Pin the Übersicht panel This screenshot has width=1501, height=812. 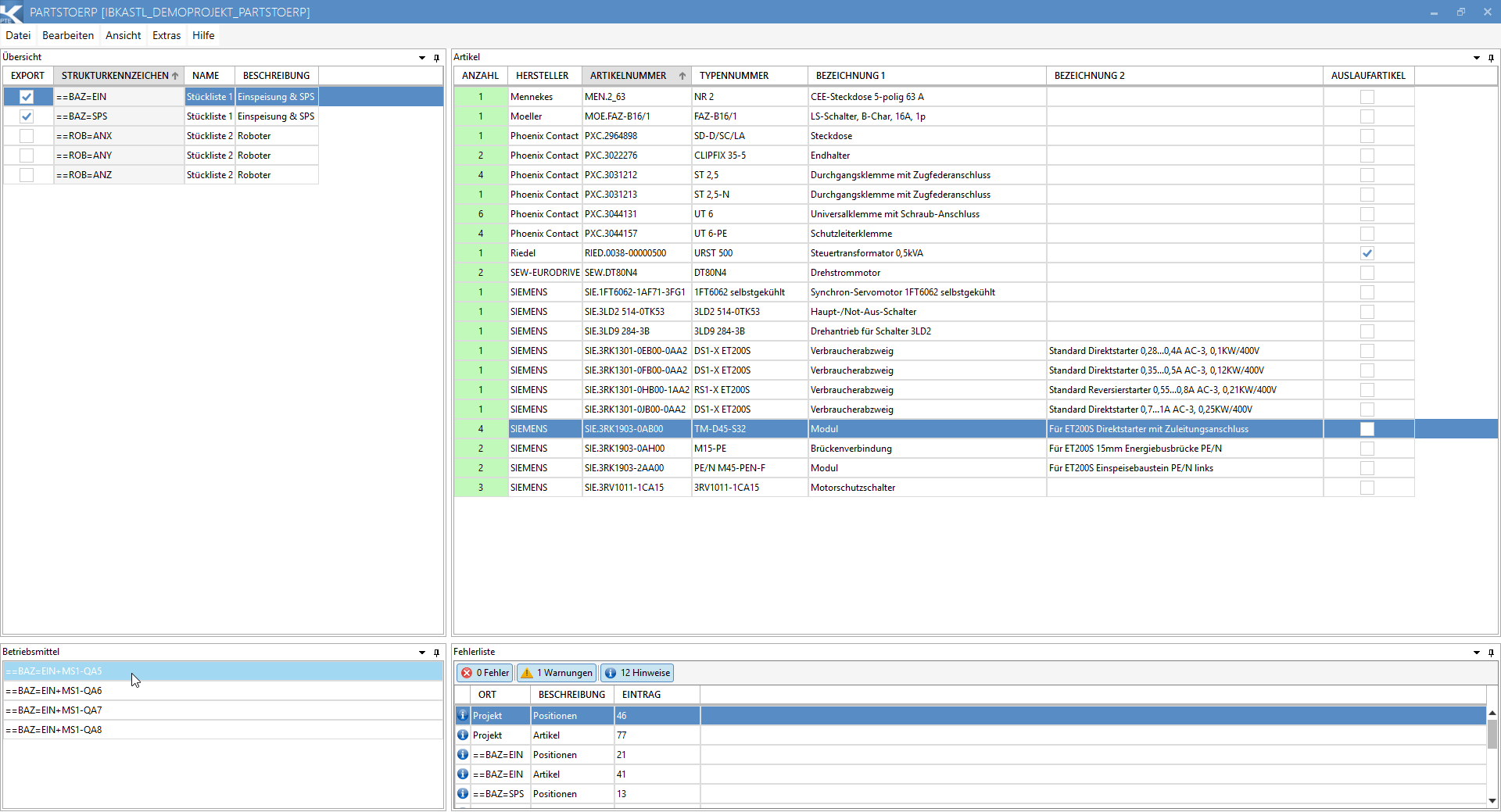[436, 57]
